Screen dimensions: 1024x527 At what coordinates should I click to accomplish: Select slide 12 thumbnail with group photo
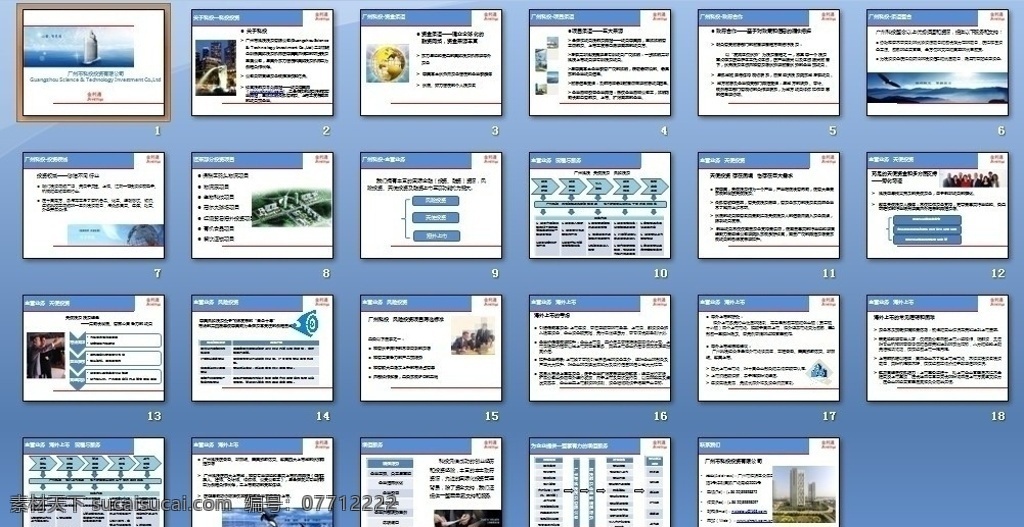click(938, 206)
